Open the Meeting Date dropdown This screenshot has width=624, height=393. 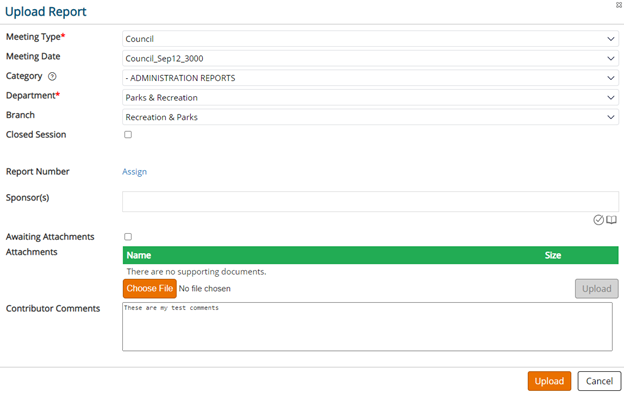pyautogui.click(x=370, y=58)
